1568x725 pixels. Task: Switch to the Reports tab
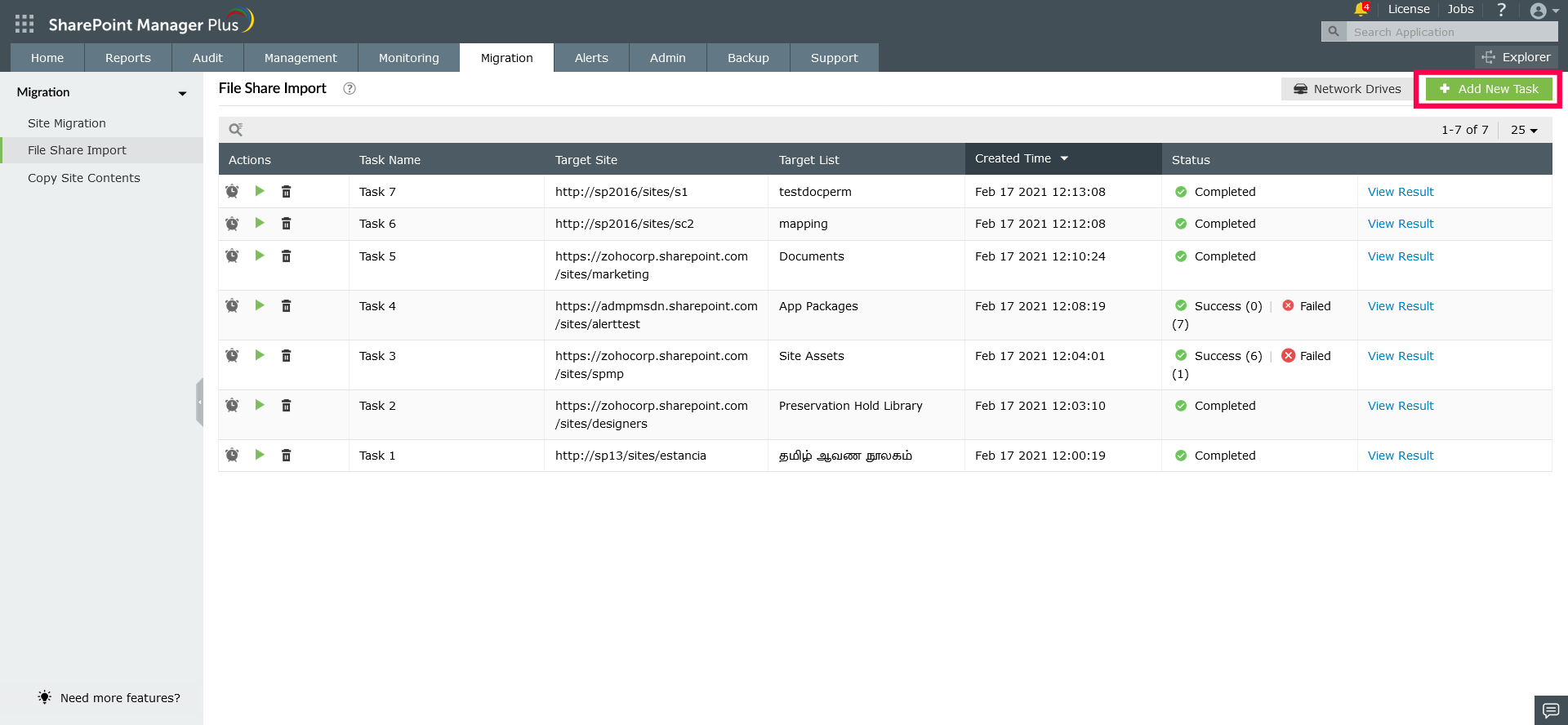128,58
